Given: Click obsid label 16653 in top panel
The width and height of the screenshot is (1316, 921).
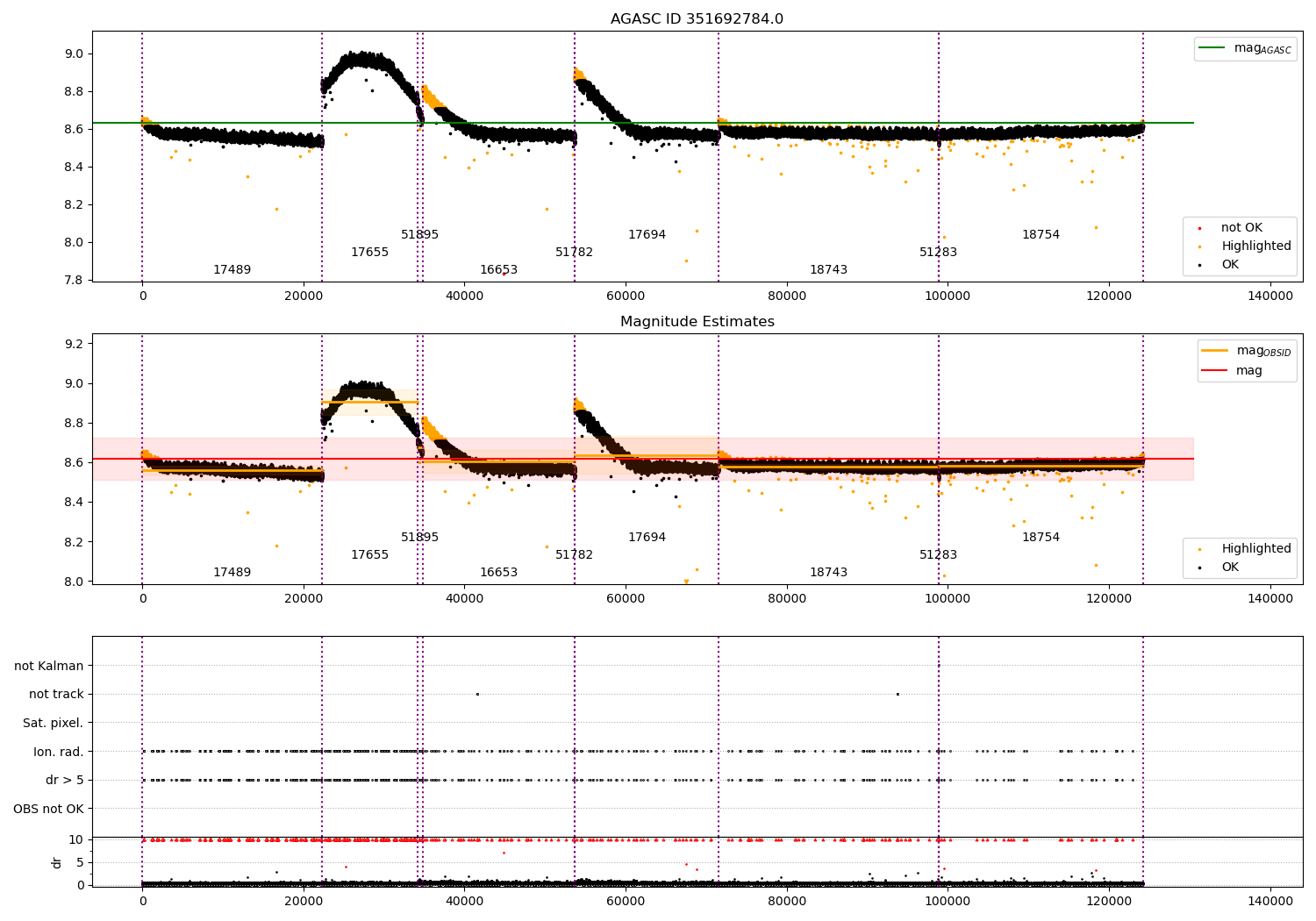Looking at the screenshot, I should click(x=498, y=269).
